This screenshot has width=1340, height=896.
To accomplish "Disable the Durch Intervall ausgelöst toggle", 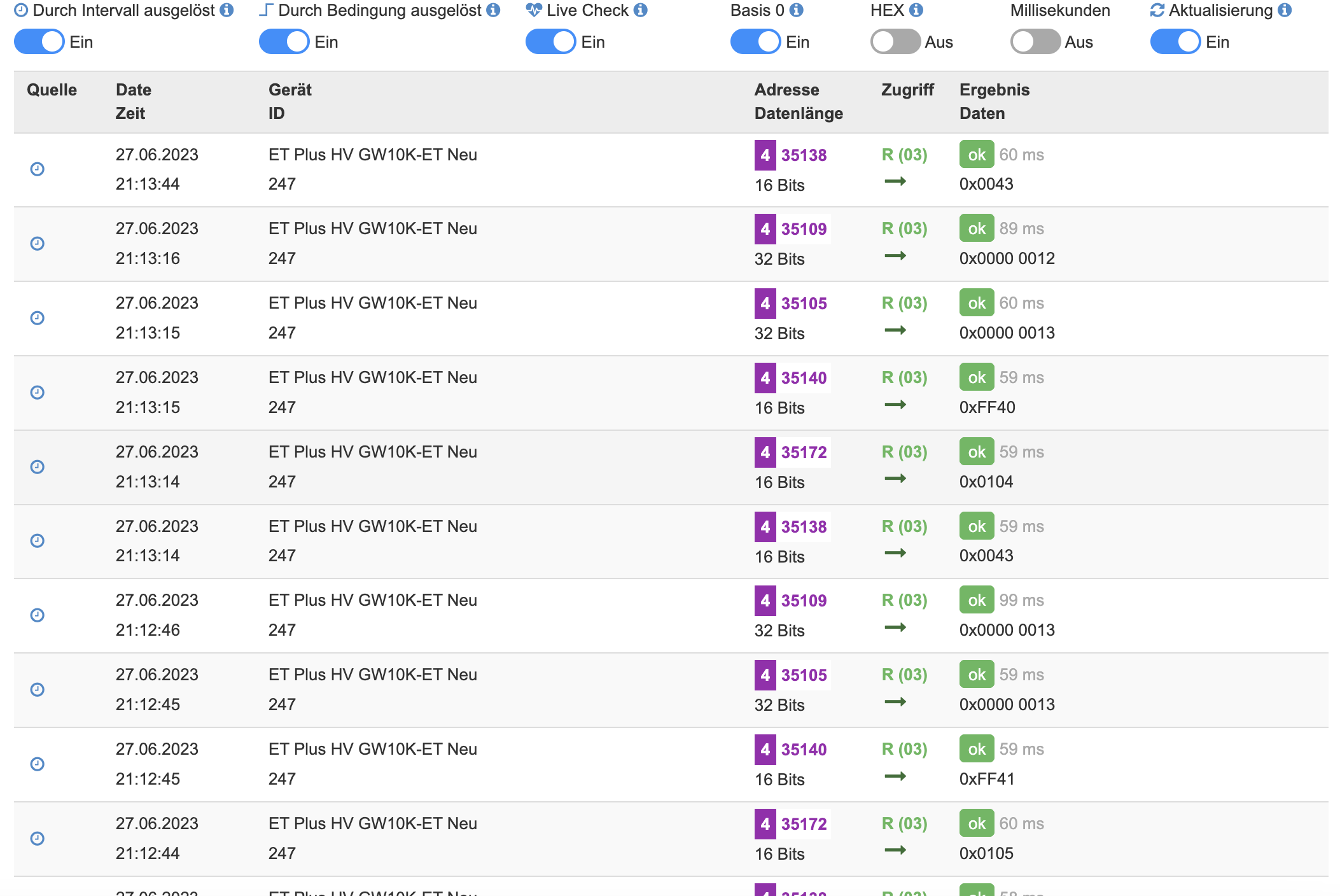I will point(39,42).
